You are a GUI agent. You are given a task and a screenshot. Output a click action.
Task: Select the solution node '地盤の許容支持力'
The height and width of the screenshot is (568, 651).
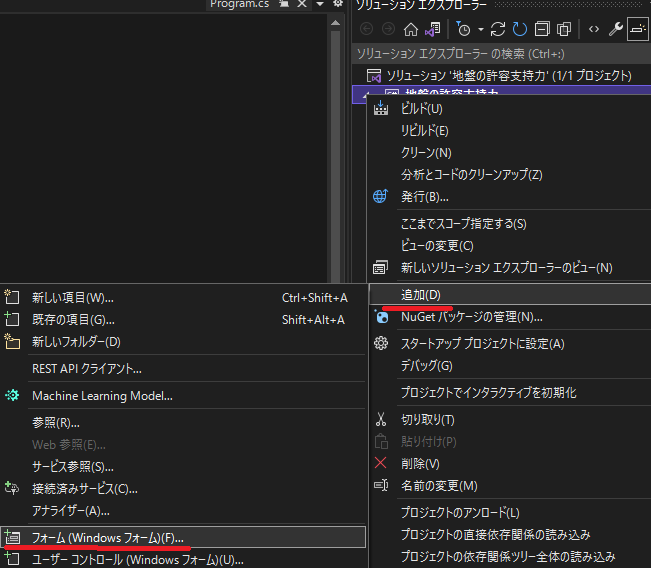pyautogui.click(x=508, y=75)
